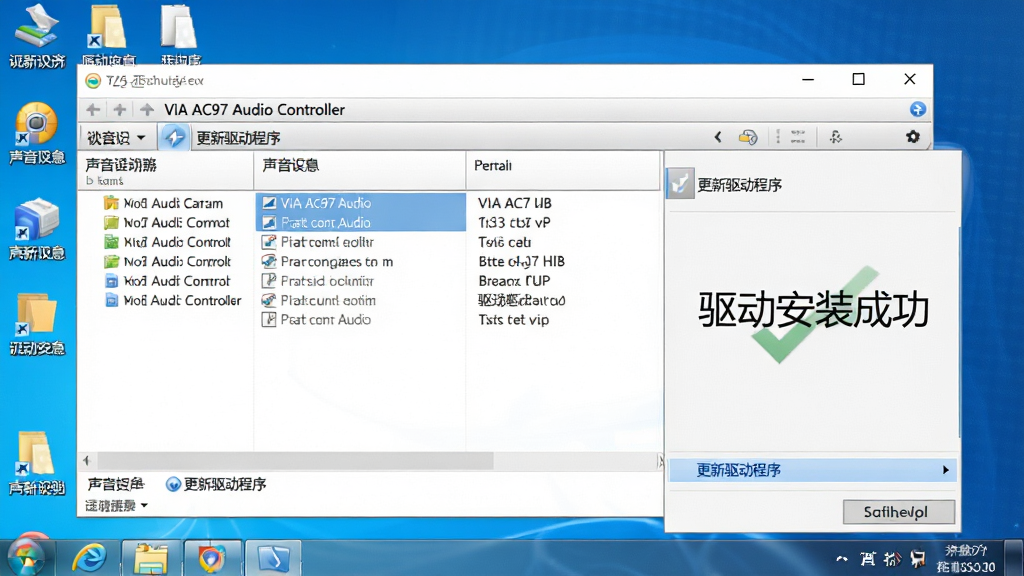Click the Pertali column header
The image size is (1024, 576).
563,171
